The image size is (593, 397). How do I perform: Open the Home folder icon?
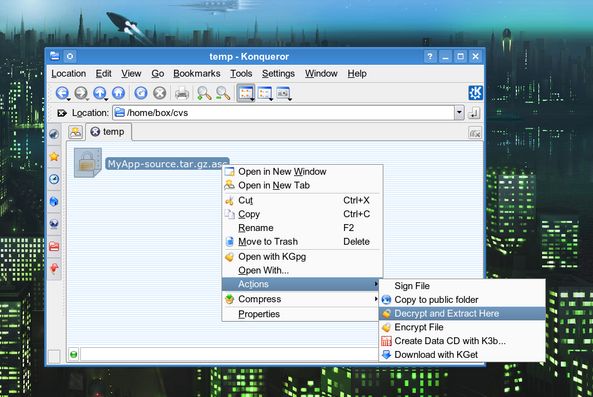click(x=118, y=93)
